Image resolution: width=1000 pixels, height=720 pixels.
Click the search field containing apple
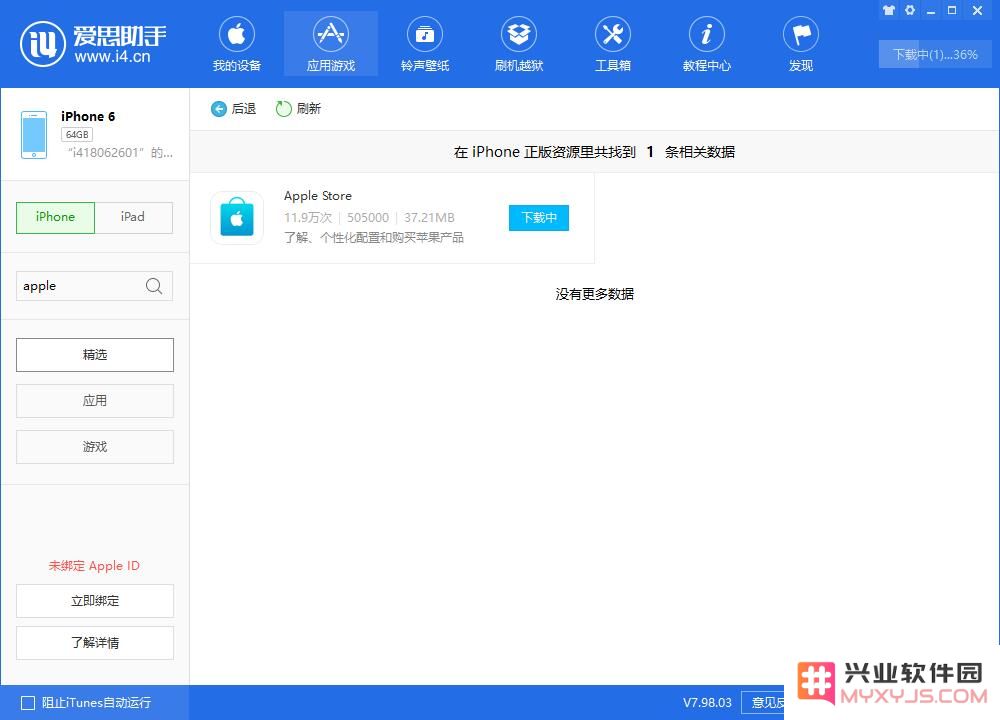pyautogui.click(x=94, y=286)
